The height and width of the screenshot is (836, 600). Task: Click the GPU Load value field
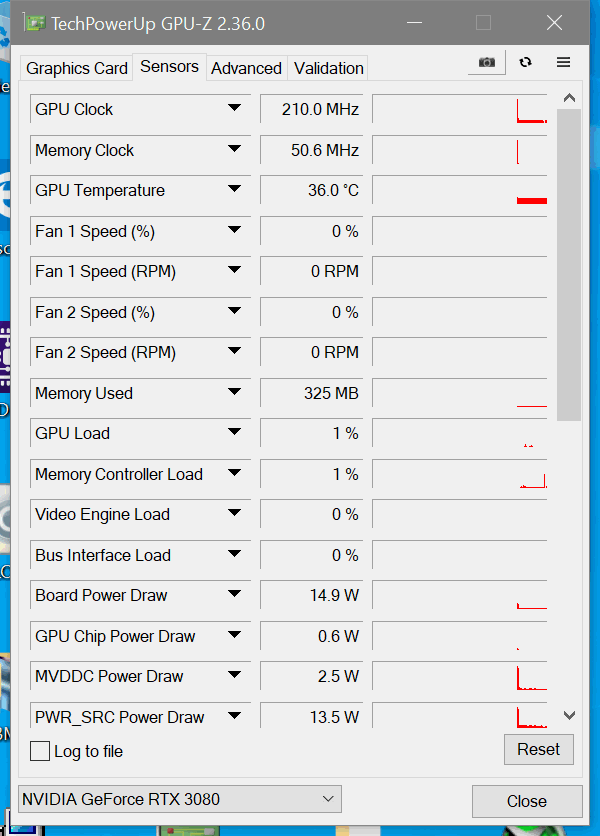(x=310, y=433)
